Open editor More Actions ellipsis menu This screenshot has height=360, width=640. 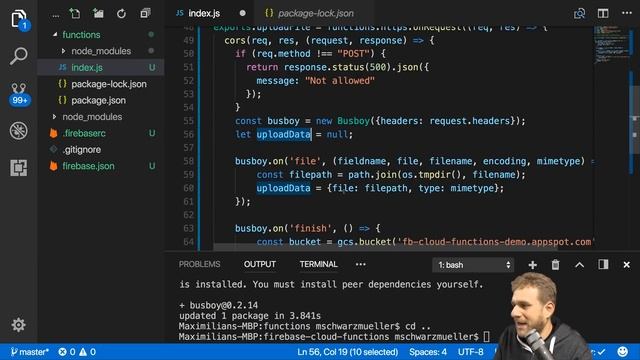627,13
